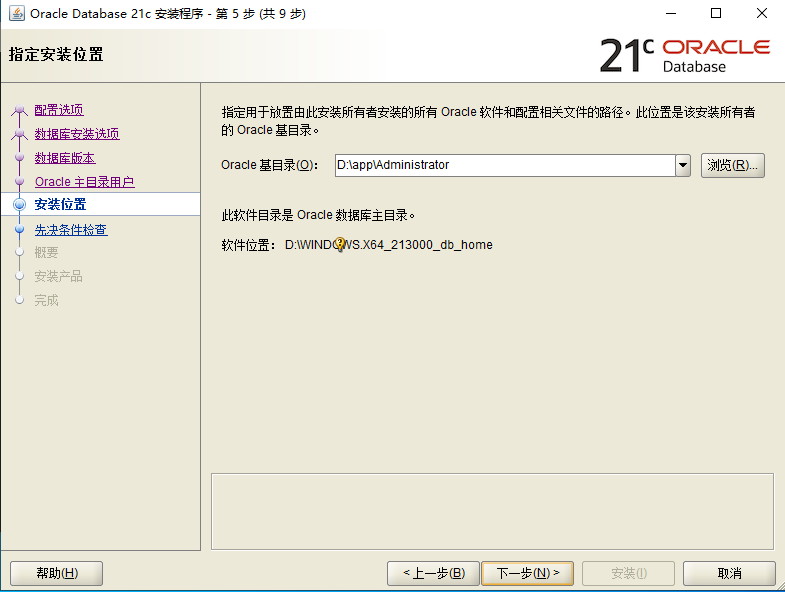Cancel installation with 取消 button

pyautogui.click(x=729, y=573)
